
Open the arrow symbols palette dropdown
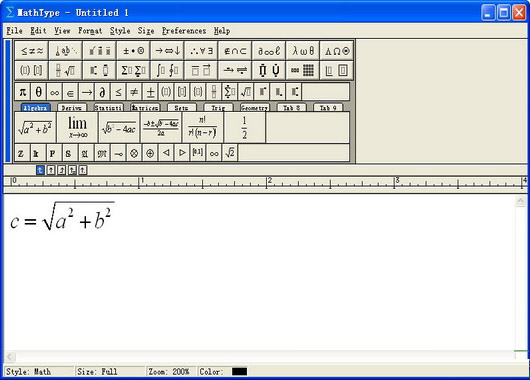point(167,51)
